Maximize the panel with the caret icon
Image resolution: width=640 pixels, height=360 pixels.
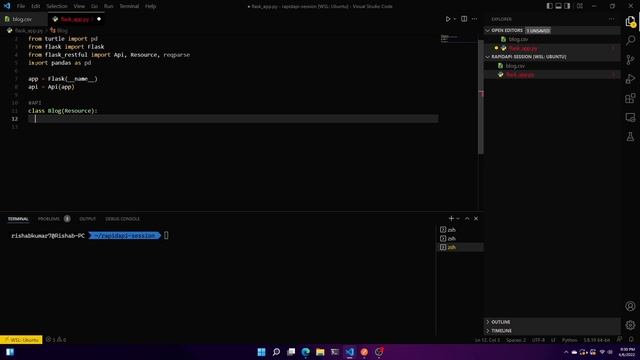467,218
